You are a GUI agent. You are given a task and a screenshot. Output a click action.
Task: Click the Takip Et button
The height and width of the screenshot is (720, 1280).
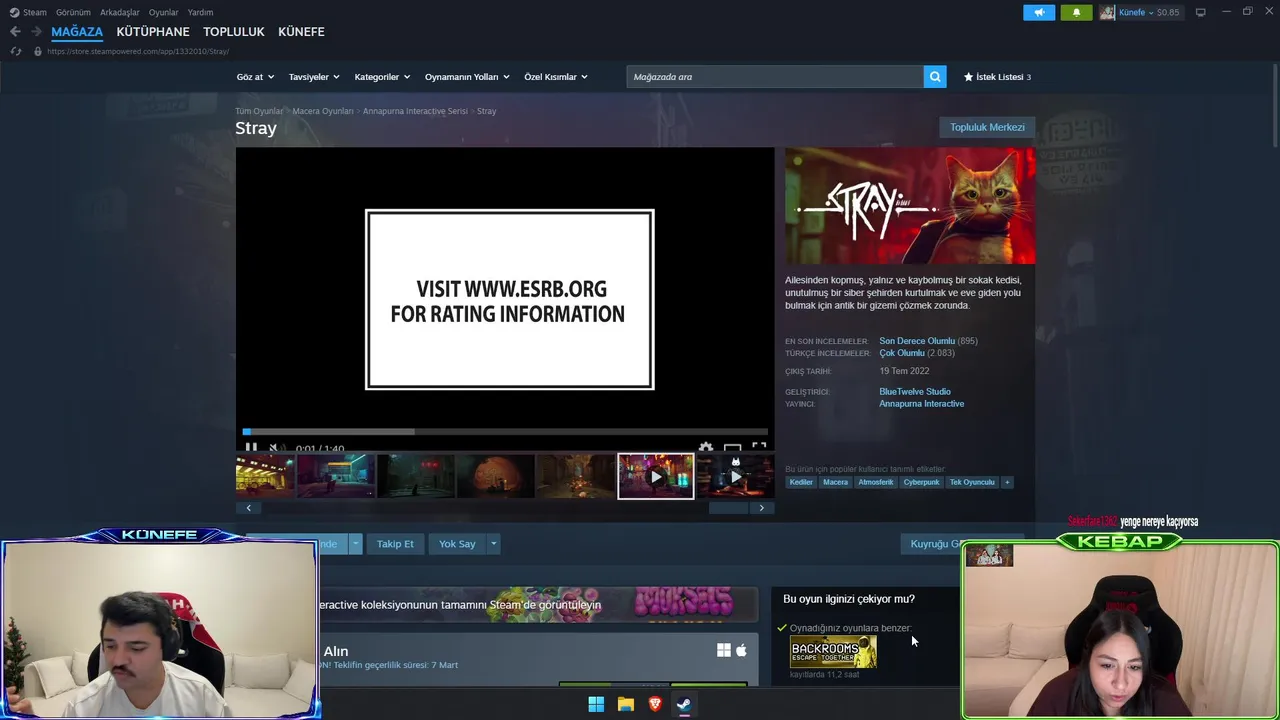[x=395, y=544]
